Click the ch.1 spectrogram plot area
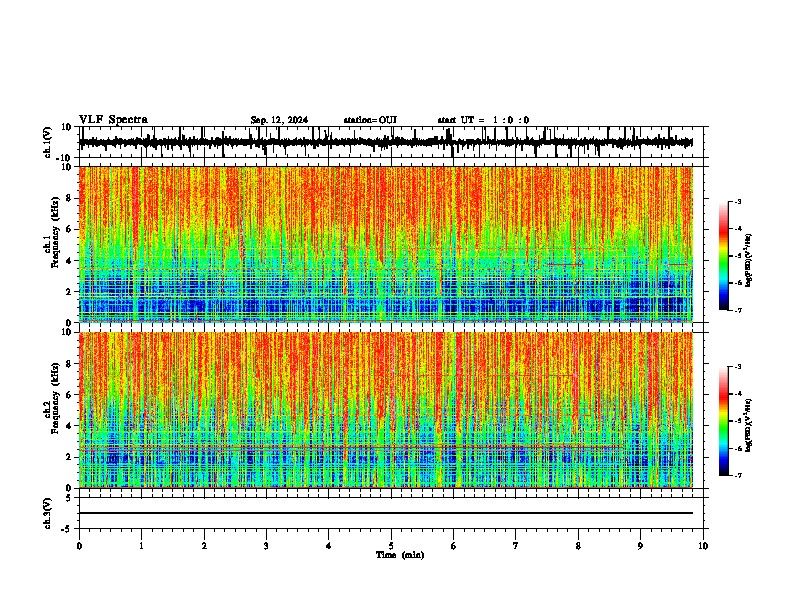This screenshot has height=612, width=792. pyautogui.click(x=386, y=244)
